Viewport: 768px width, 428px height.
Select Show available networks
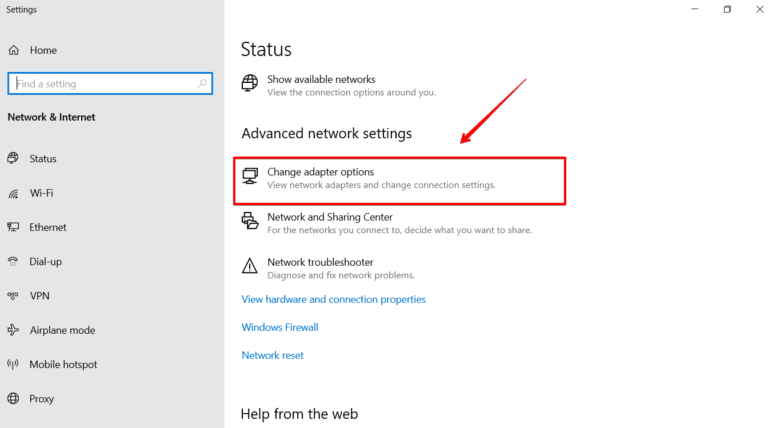click(321, 79)
